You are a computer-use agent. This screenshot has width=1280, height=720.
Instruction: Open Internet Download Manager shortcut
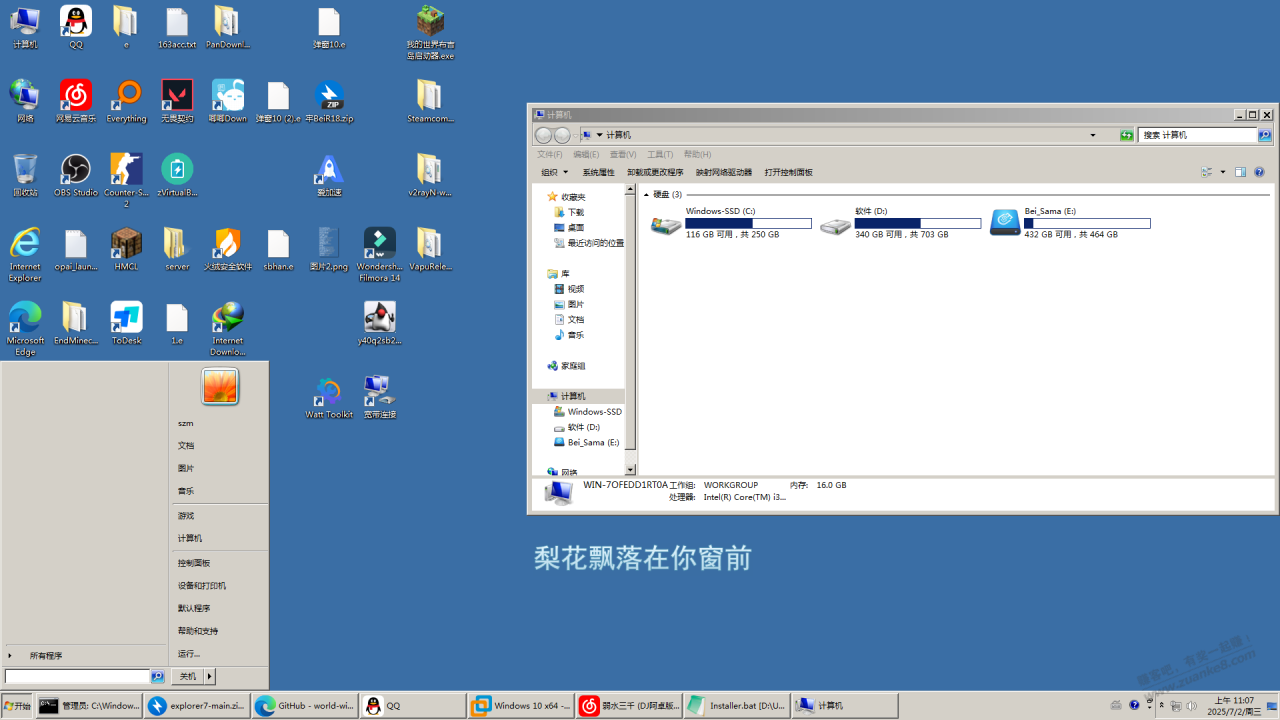(x=228, y=328)
